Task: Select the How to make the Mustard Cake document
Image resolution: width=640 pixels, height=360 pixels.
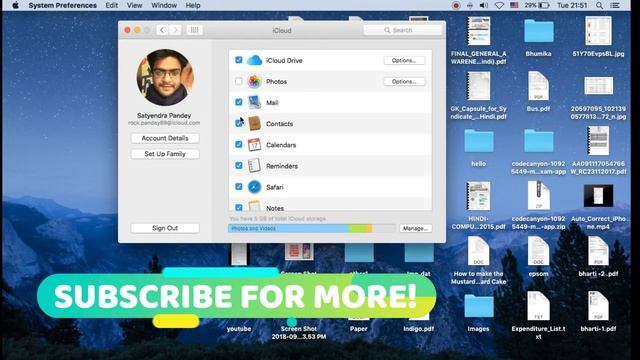Action: pos(478,251)
